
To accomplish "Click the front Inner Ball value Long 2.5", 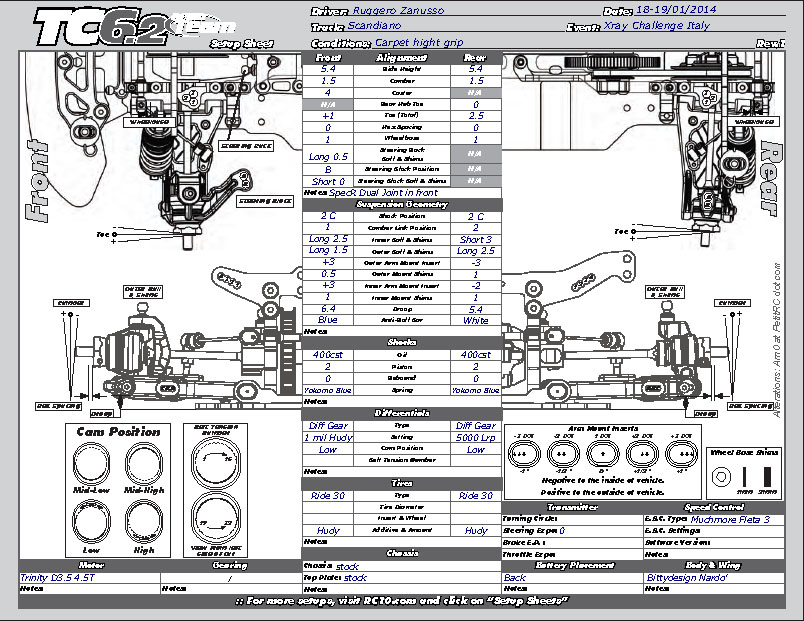I will (x=328, y=239).
